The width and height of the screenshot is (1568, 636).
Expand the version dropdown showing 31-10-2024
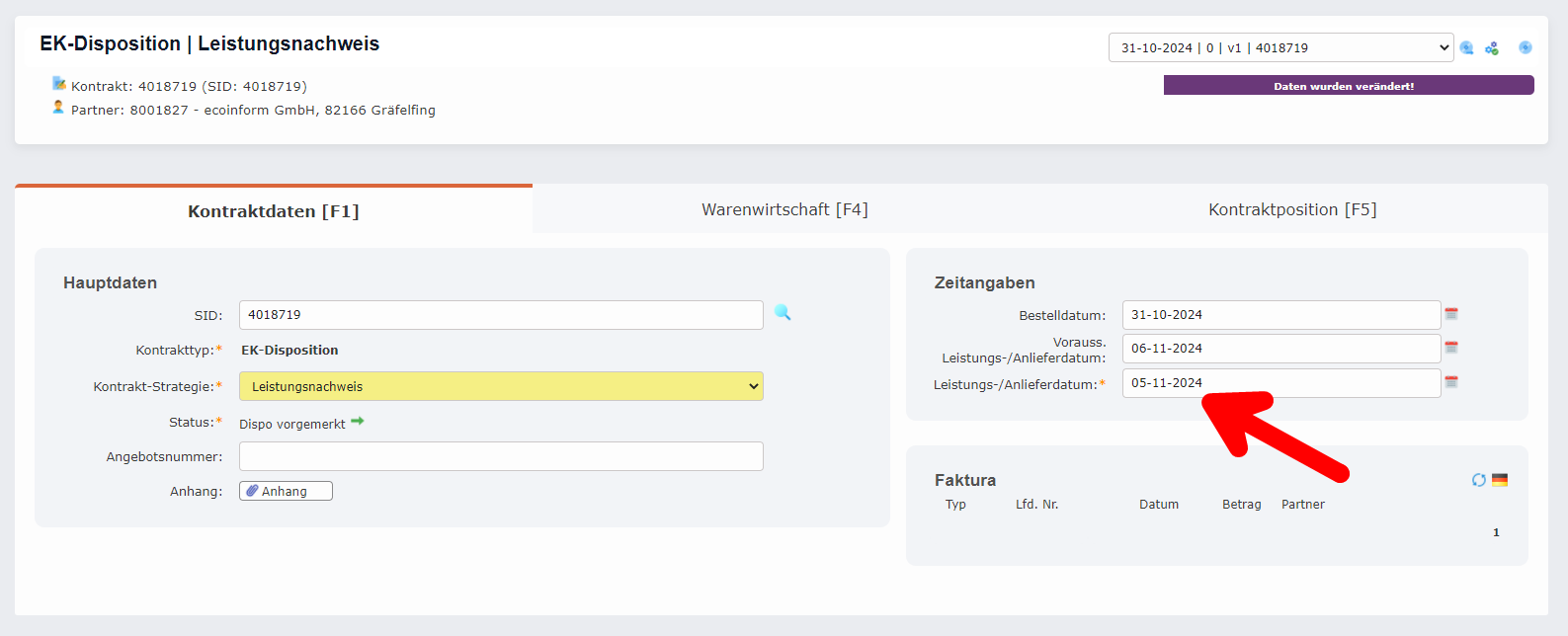coord(1280,47)
